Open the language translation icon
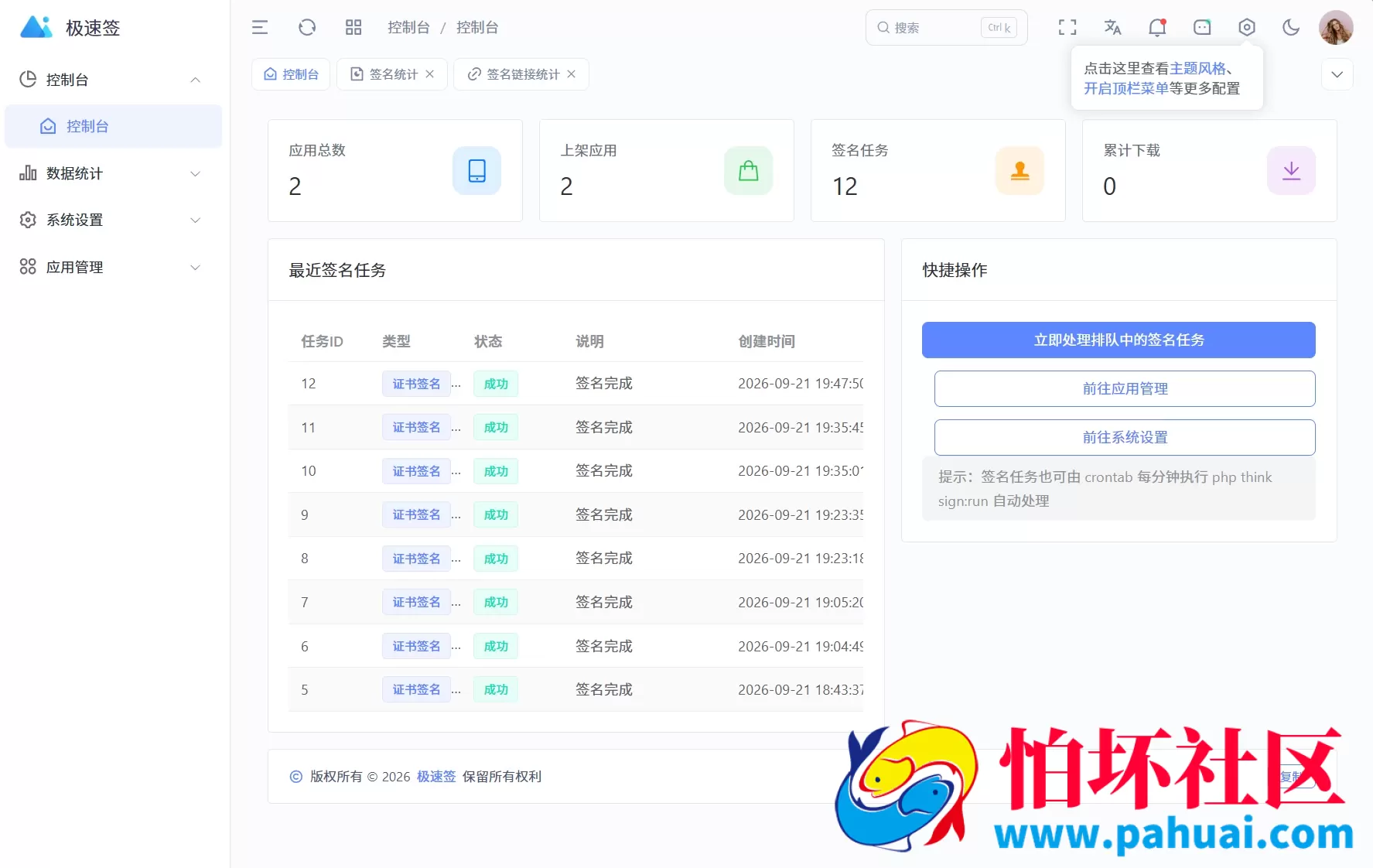This screenshot has width=1373, height=868. (x=1112, y=28)
